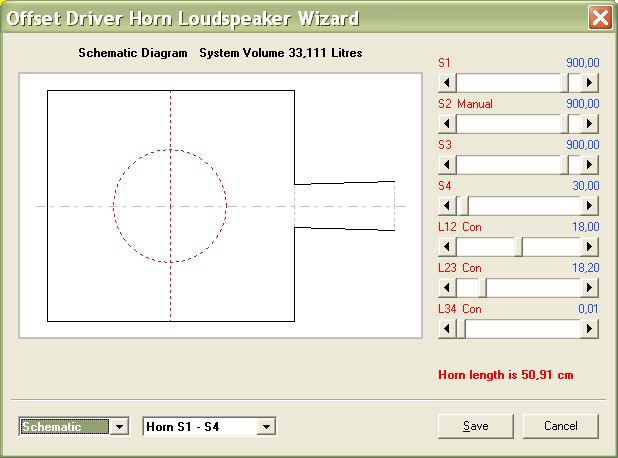Increase S1 using right scroll arrow
Viewport: 618px width, 458px height.
point(589,83)
